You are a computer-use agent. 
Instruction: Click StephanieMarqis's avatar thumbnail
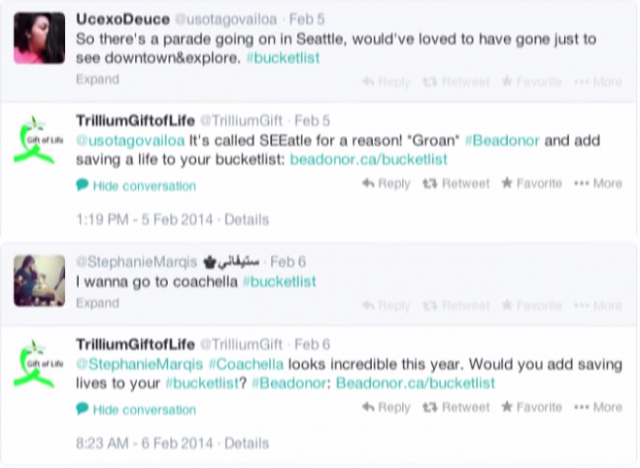39,279
